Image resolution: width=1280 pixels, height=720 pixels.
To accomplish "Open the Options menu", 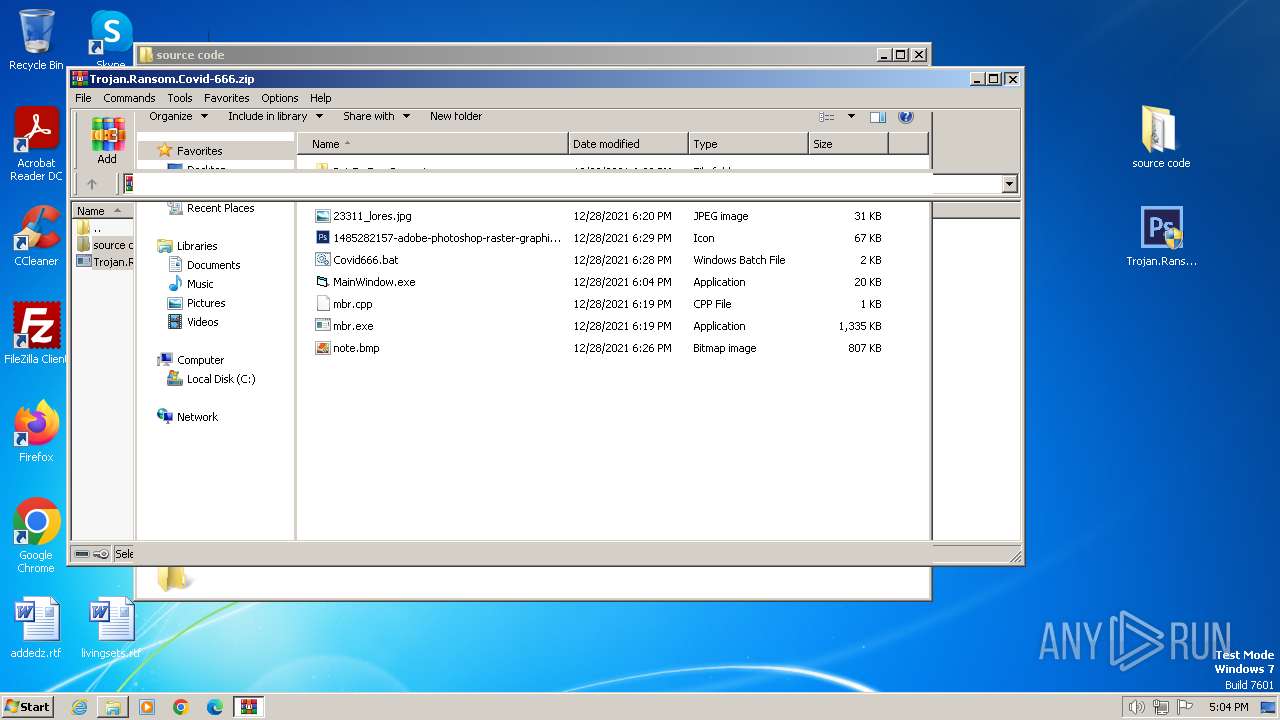I will click(280, 98).
